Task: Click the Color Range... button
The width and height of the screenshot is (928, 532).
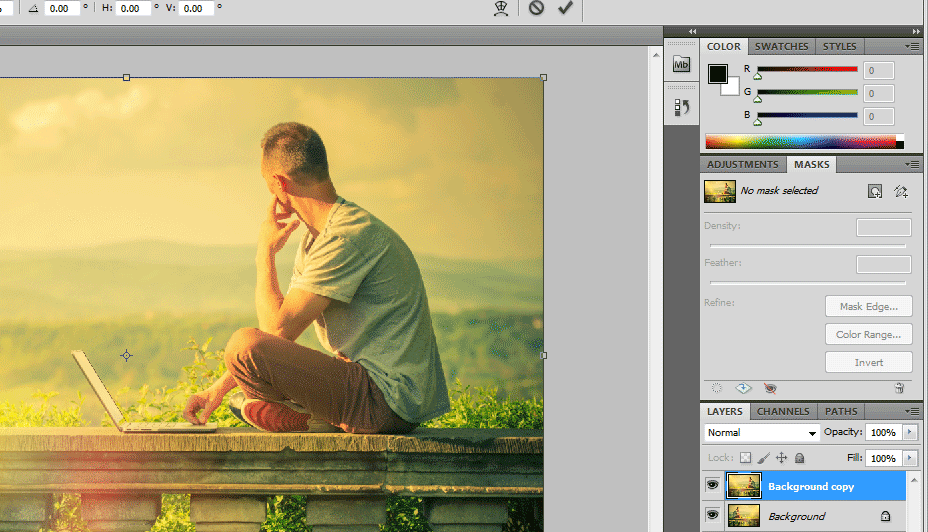Action: (x=868, y=334)
